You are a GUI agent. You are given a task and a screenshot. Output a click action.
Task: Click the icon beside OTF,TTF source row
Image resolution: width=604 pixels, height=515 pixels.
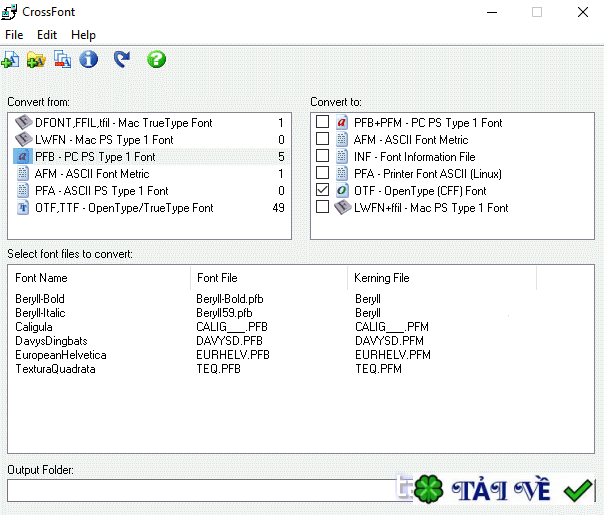coord(23,208)
